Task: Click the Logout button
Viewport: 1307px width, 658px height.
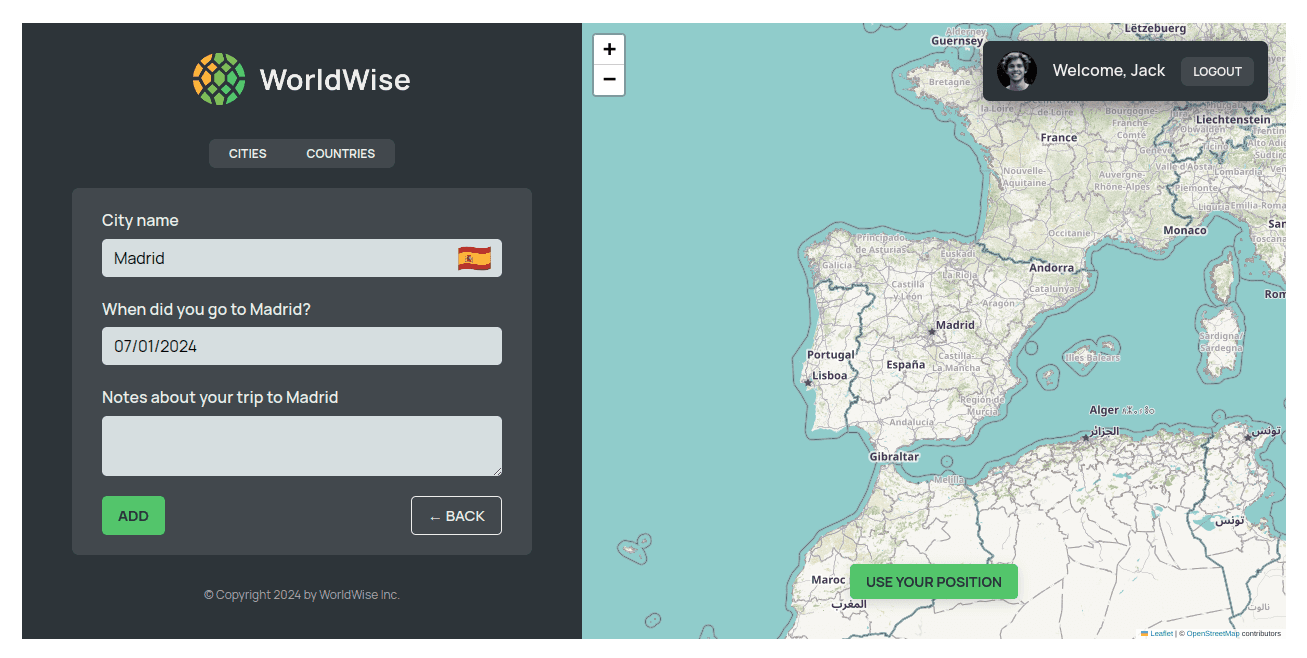Action: coord(1217,71)
